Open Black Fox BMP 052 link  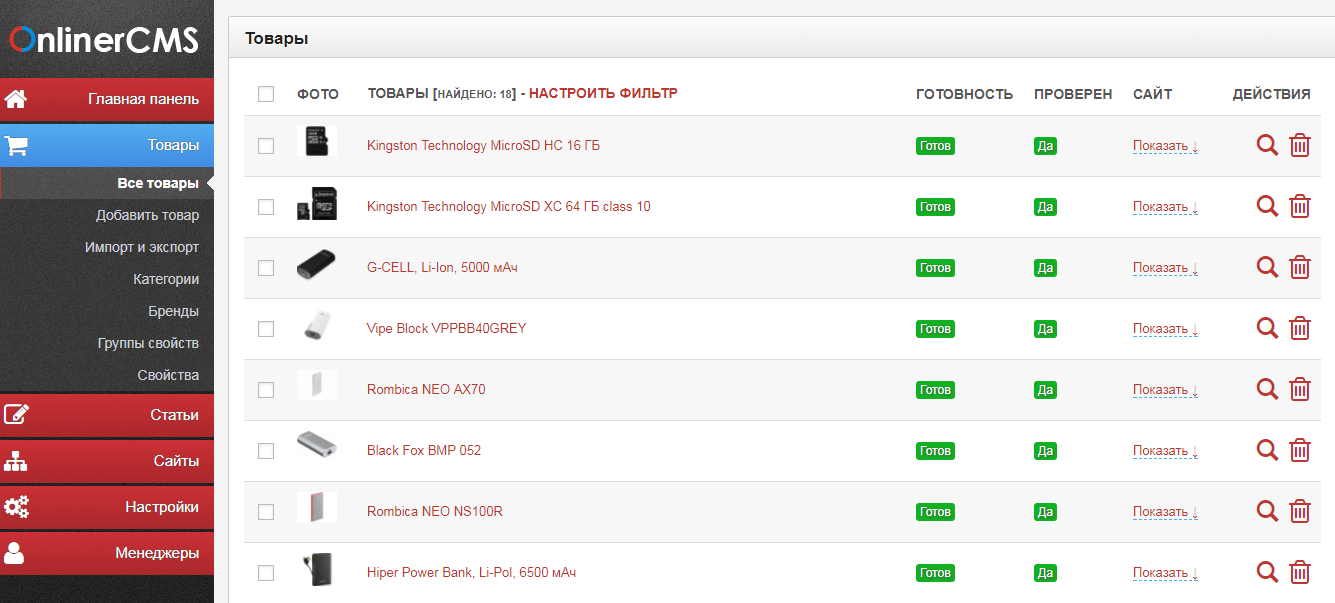click(x=424, y=451)
